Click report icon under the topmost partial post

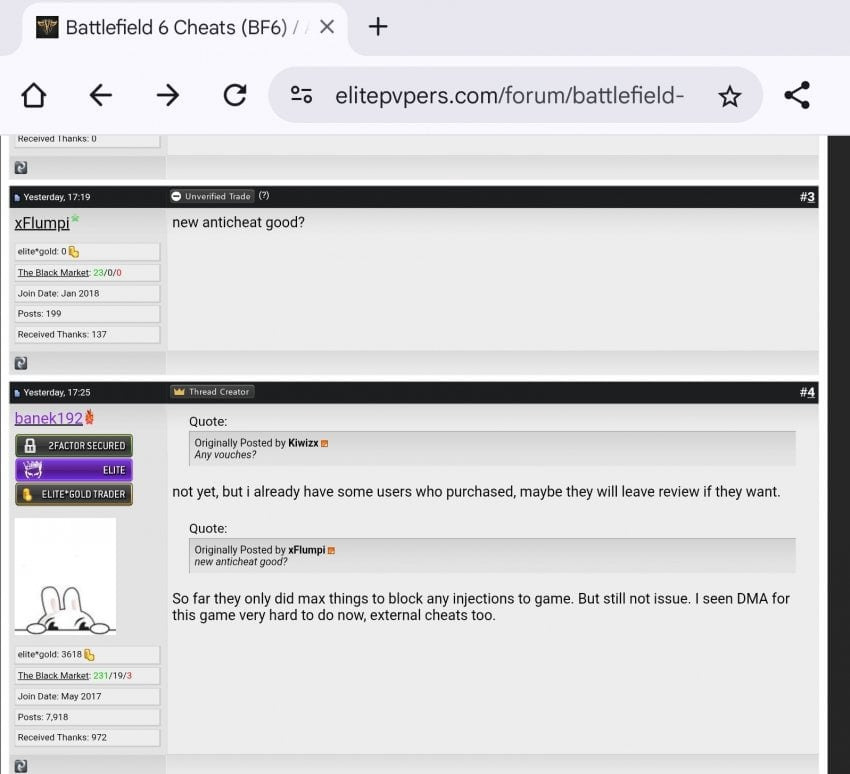click(x=21, y=167)
